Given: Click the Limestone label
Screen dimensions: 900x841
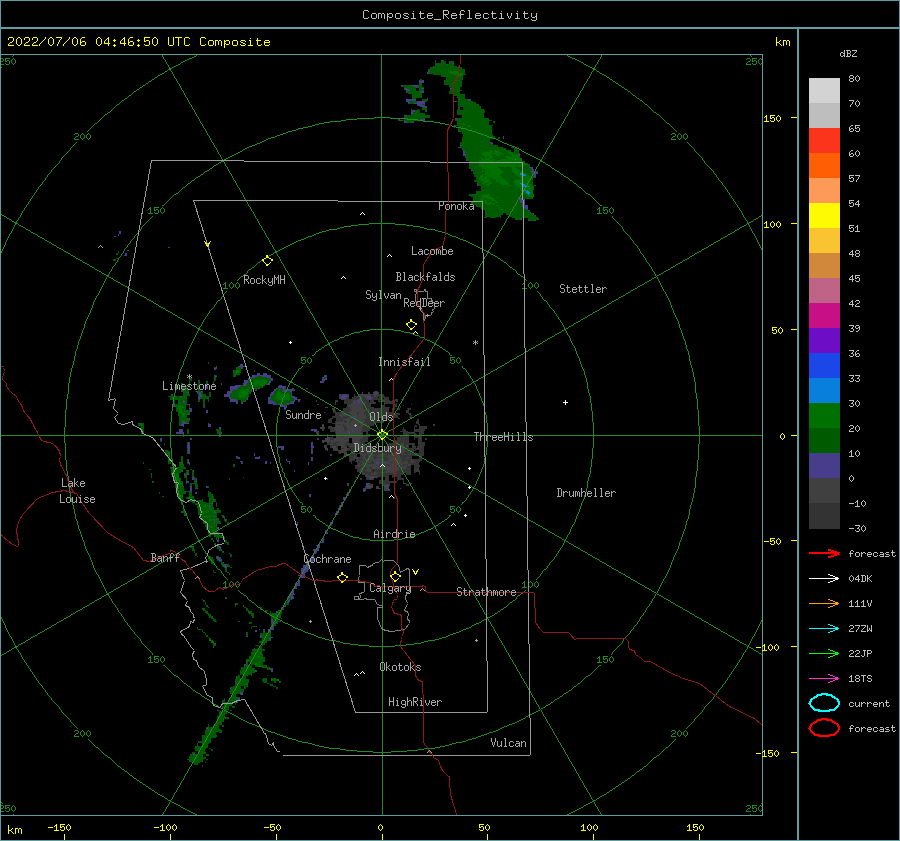Looking at the screenshot, I should coord(189,386).
